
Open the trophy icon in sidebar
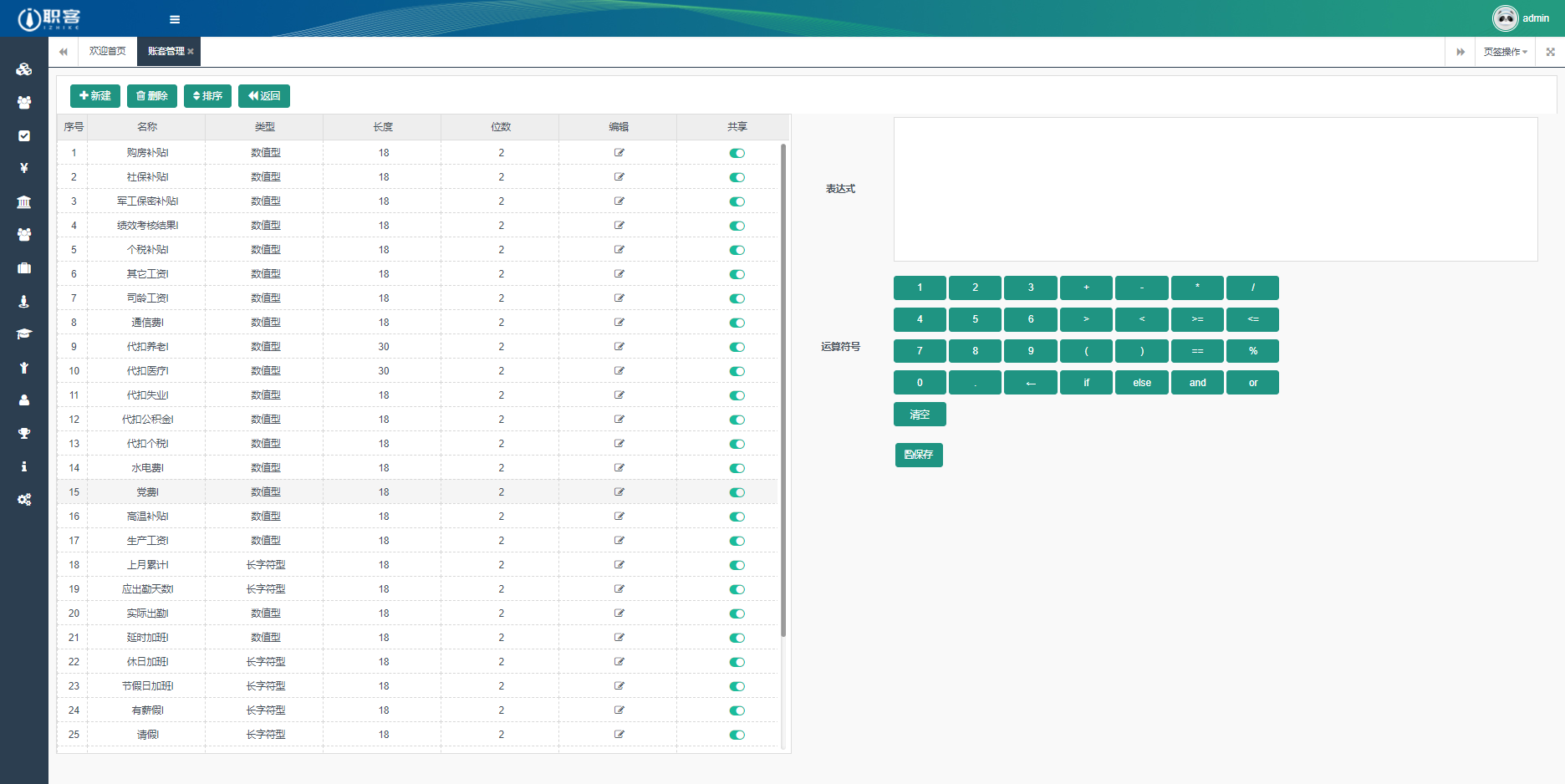24,433
